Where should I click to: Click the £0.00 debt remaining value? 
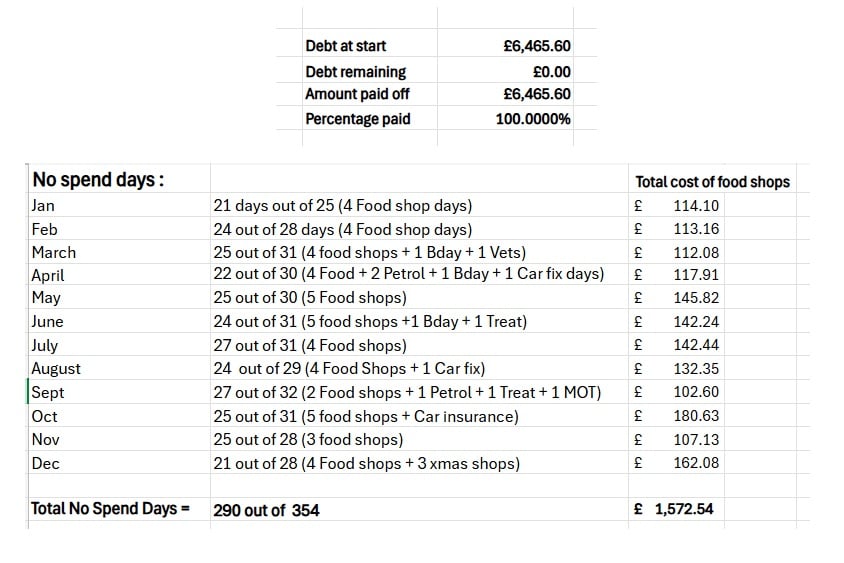point(551,72)
